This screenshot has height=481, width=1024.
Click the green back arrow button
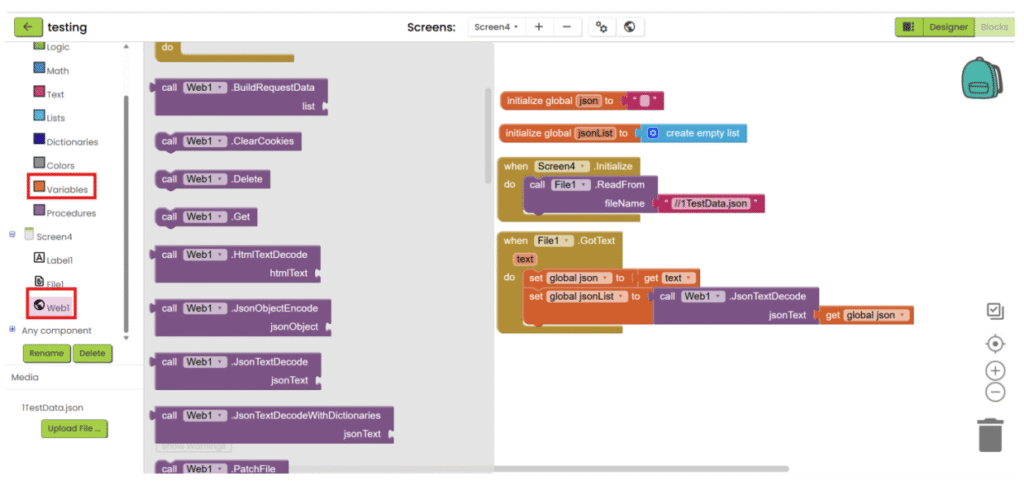coord(27,27)
